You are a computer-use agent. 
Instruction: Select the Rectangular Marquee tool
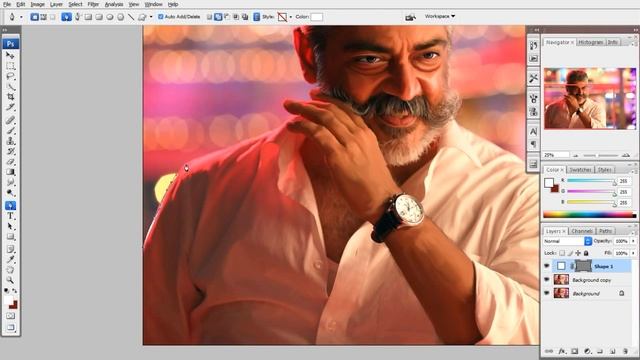(x=10, y=66)
